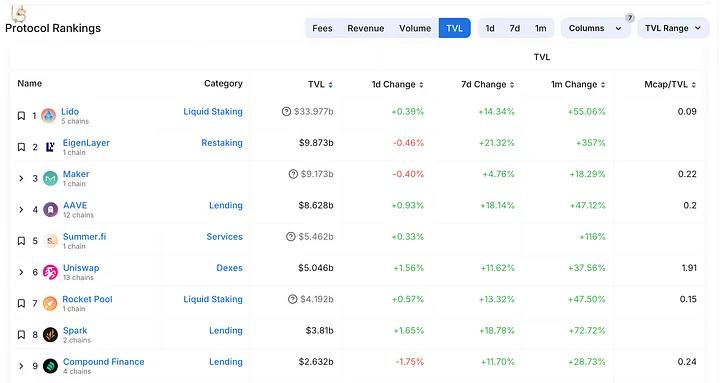Open the AAVE protocol link
Viewport: 720px width, 383px height.
click(x=75, y=205)
